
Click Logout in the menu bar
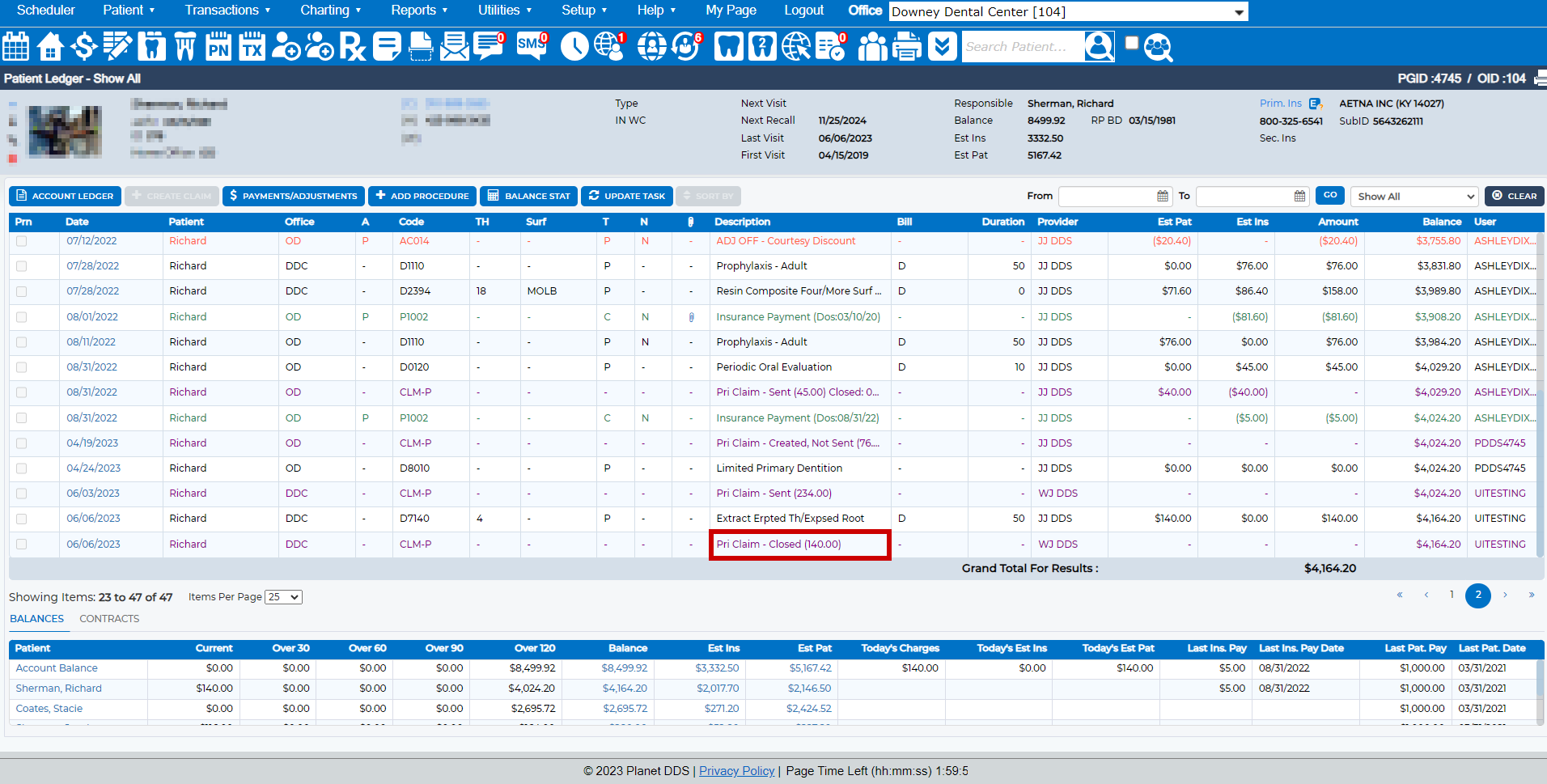[x=803, y=11]
